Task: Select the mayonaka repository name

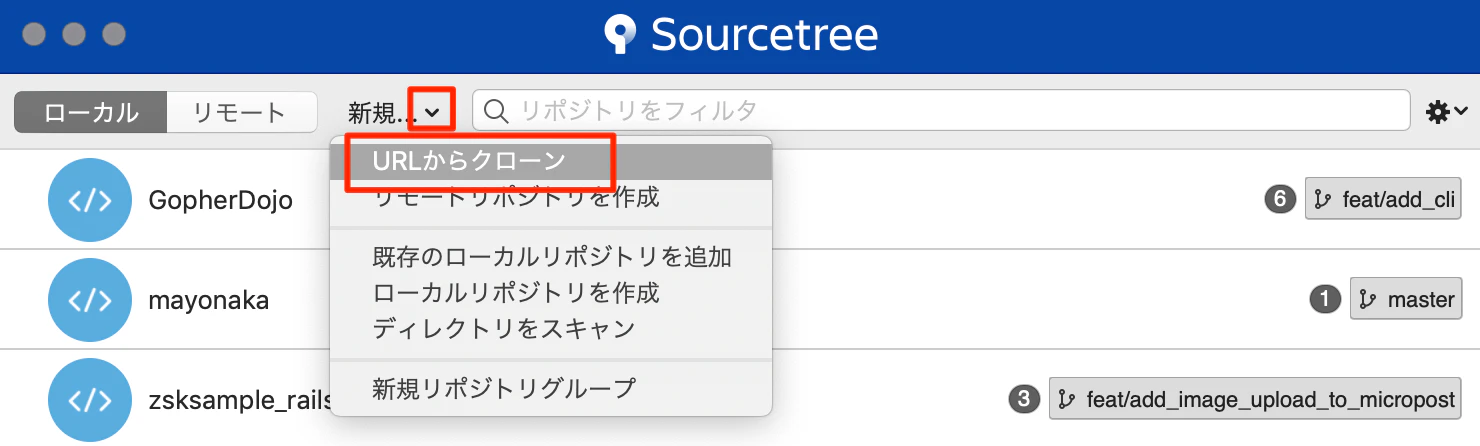Action: (209, 300)
